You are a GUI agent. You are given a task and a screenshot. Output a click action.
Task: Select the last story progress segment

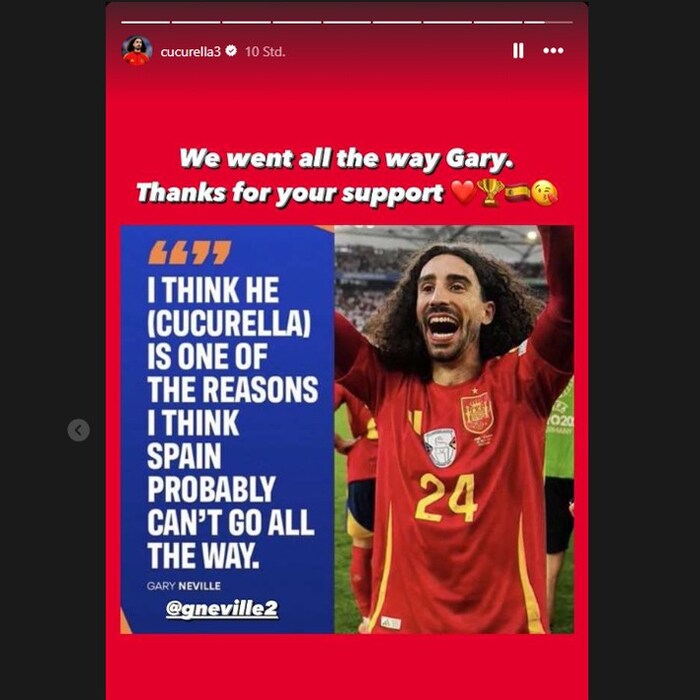click(549, 22)
